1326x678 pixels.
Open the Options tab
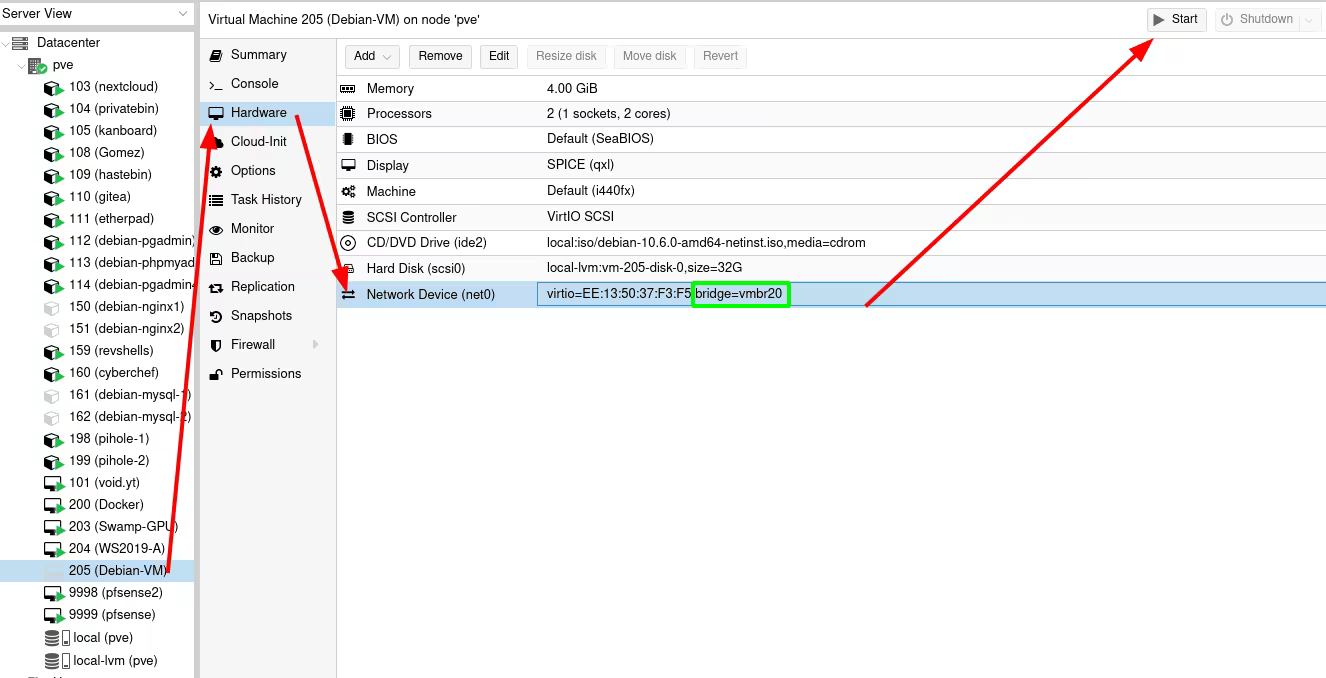tap(253, 171)
